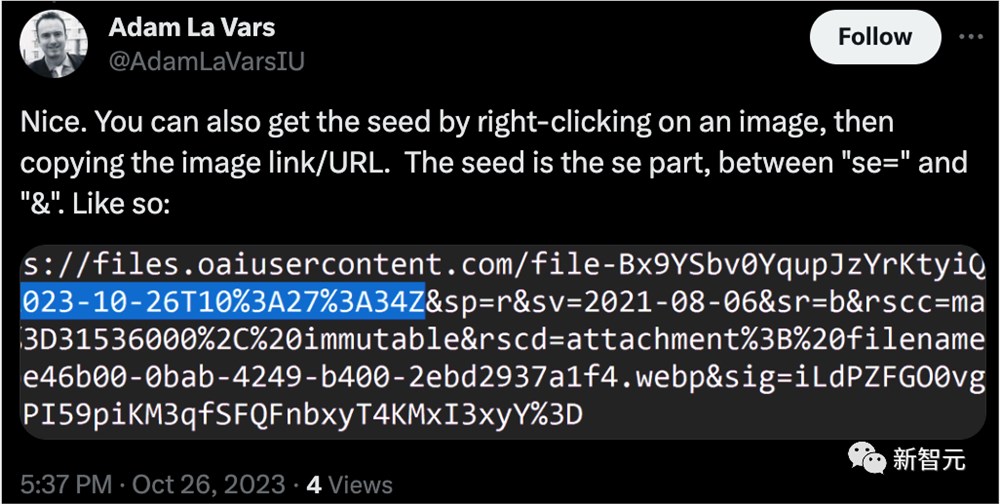Screen dimensions: 1000x504
Task: Visit the @AdamLaVarsIU handle link
Action: (x=207, y=61)
